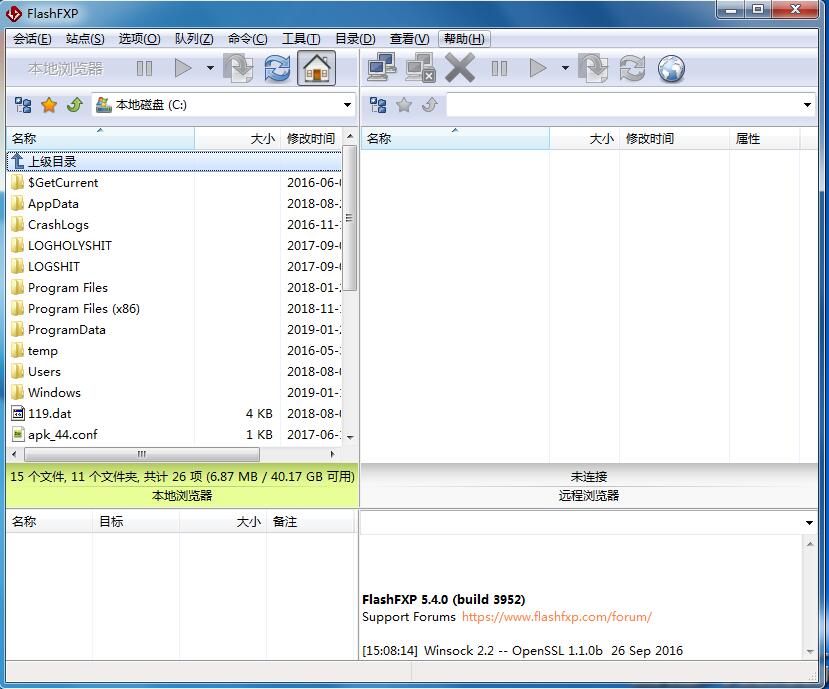The width and height of the screenshot is (829, 689).
Task: Click the queue 目标 column header
Action: coord(136,522)
